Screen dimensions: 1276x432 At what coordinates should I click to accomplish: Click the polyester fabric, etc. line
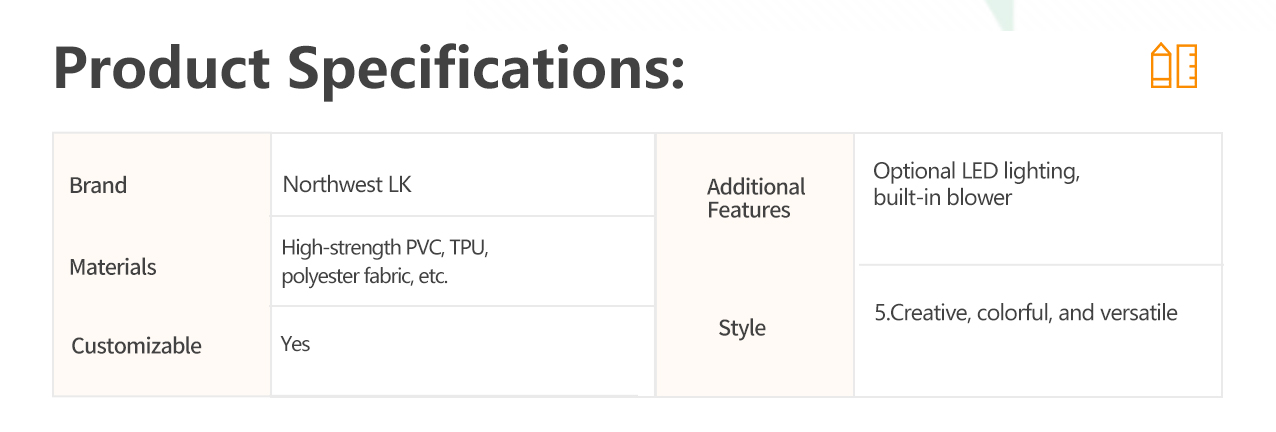click(x=364, y=276)
